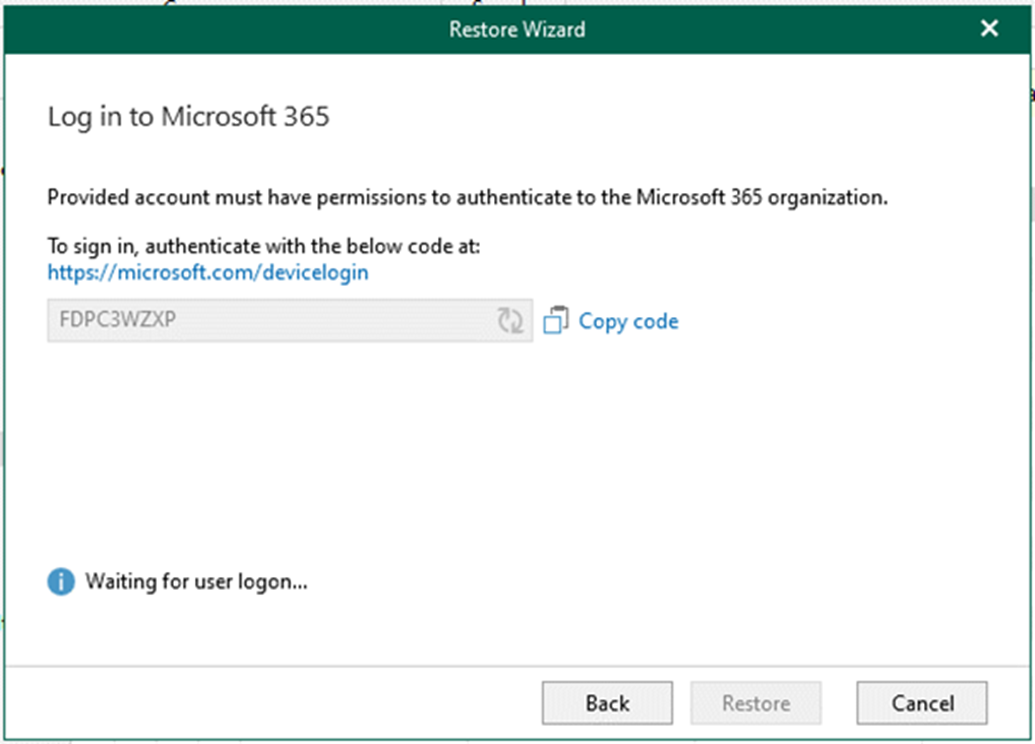Click the Copy code link
Screen dimensions: 1035x744
tap(628, 320)
